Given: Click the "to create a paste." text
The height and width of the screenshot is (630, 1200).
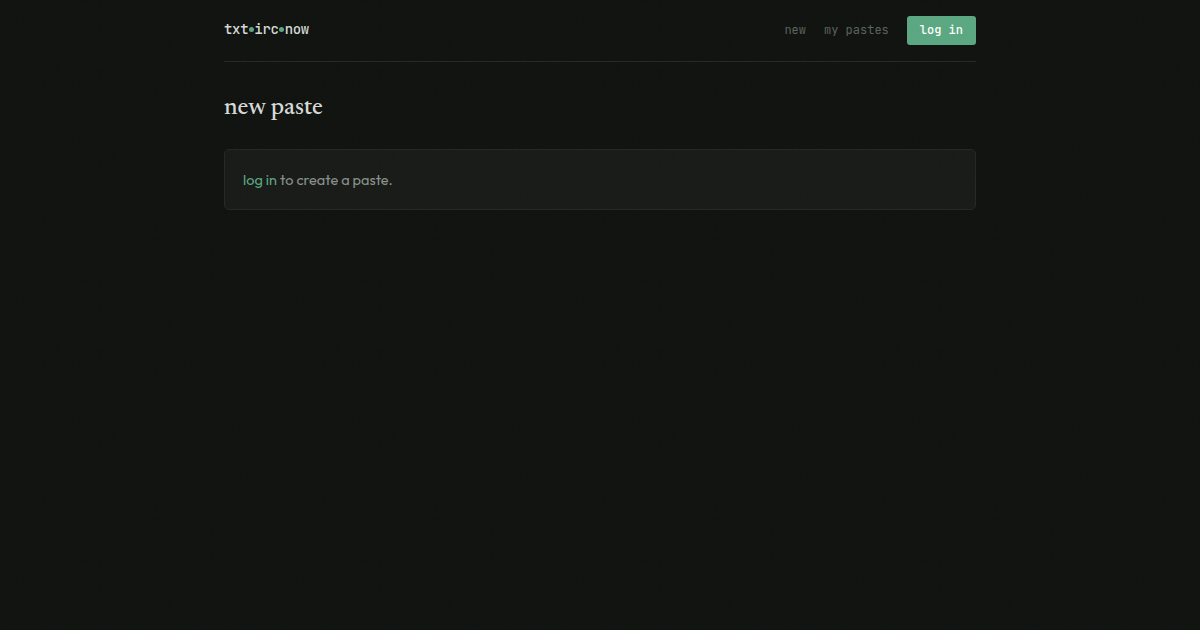Looking at the screenshot, I should [x=336, y=180].
